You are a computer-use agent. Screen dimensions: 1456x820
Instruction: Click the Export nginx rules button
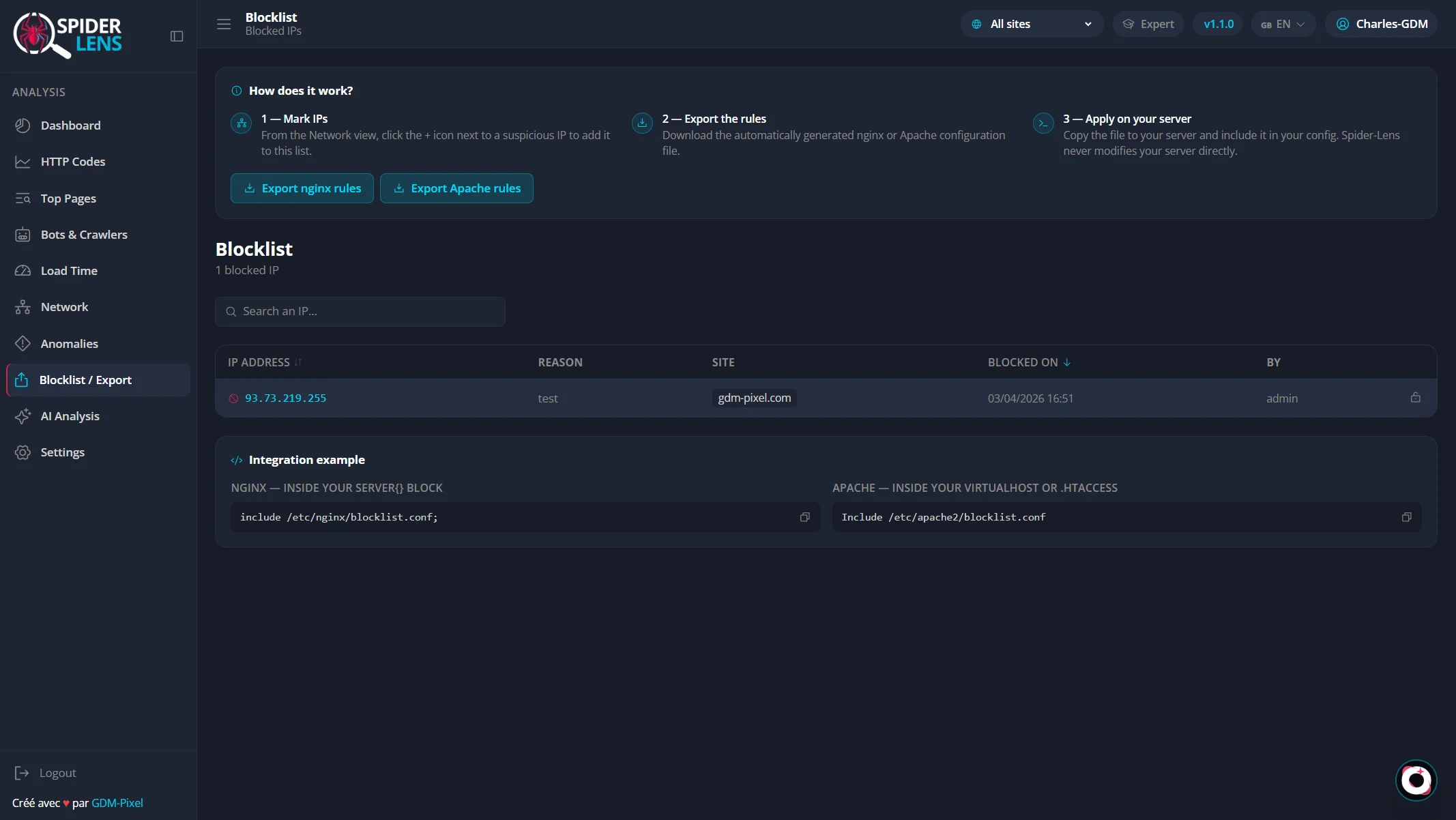tap(302, 188)
